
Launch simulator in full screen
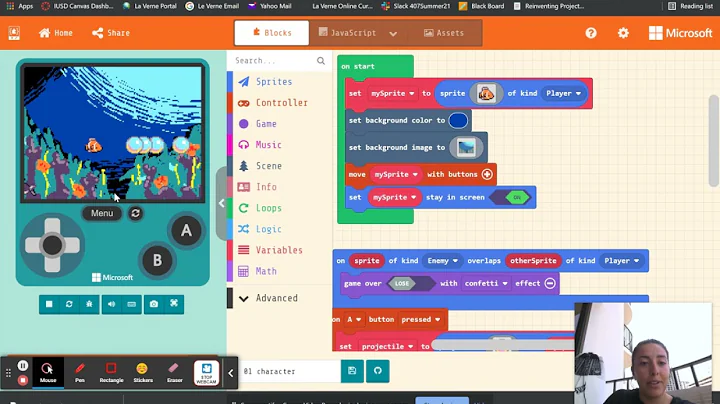174,304
